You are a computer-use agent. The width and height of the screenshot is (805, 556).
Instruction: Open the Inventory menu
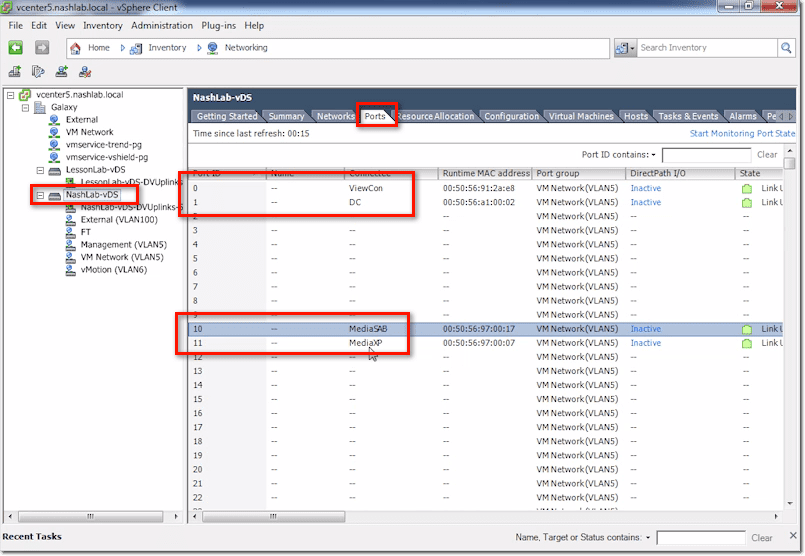pos(103,26)
